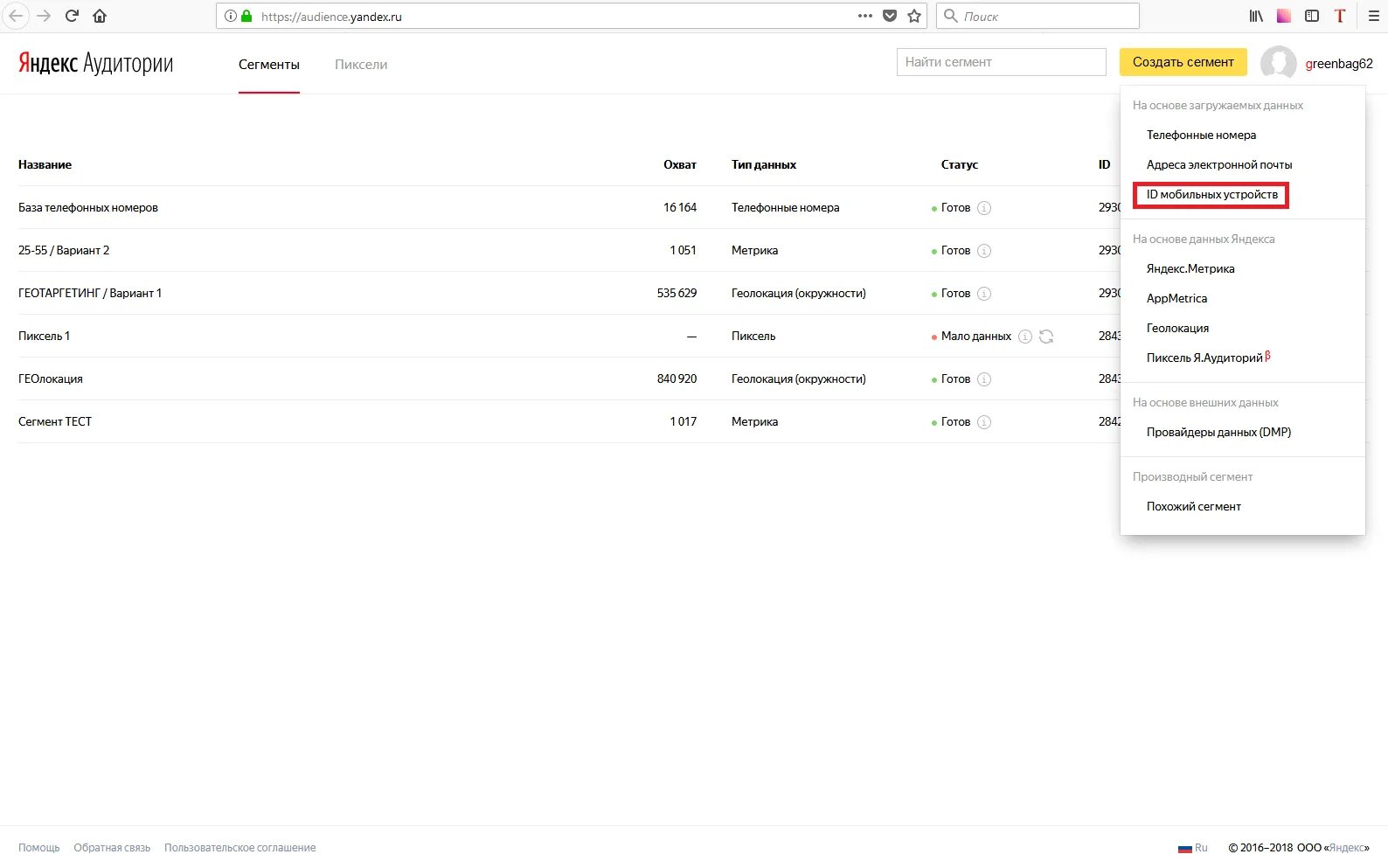
Task: Switch to the Сегменты tab
Action: (269, 64)
